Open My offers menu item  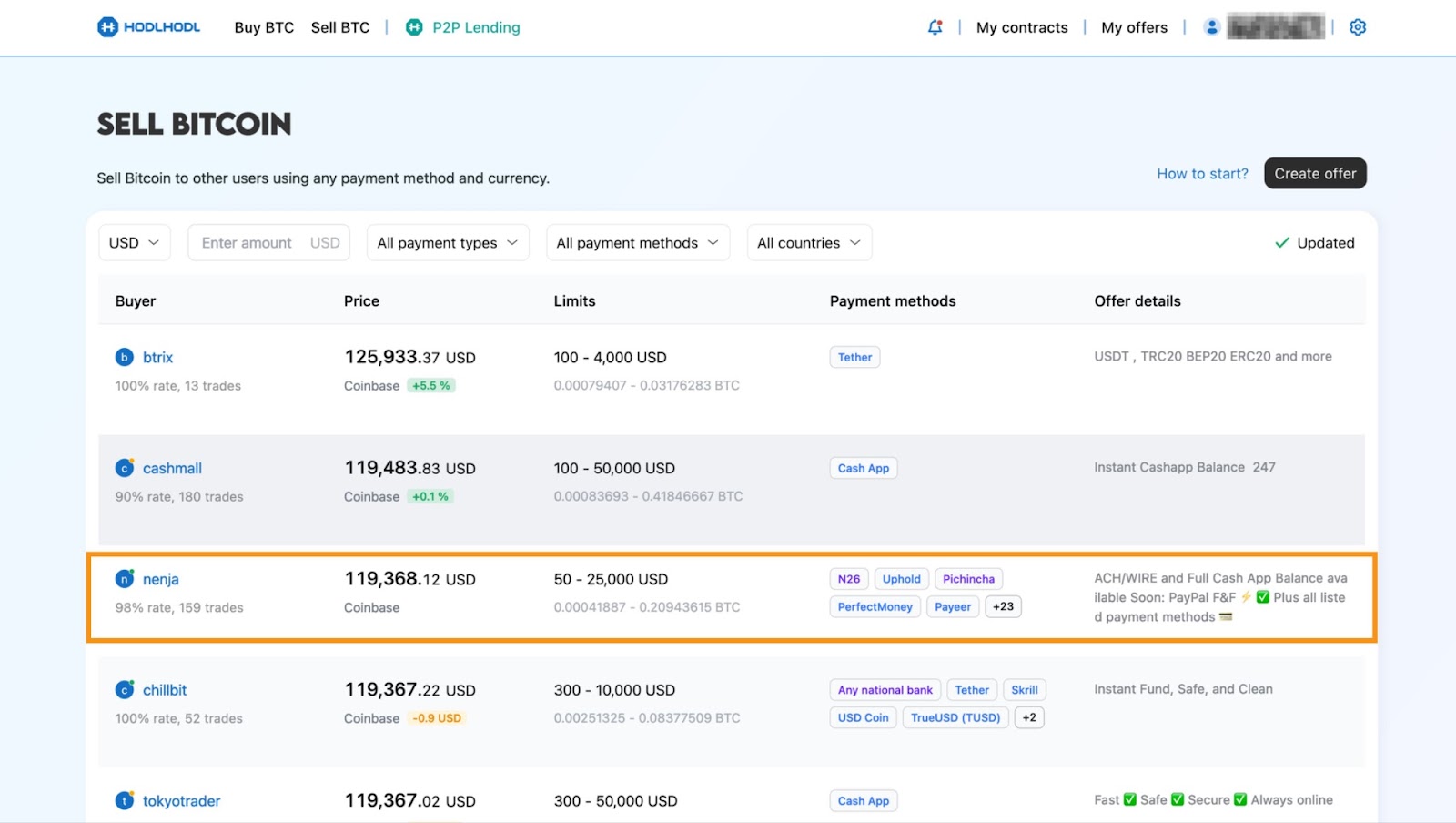tap(1134, 27)
